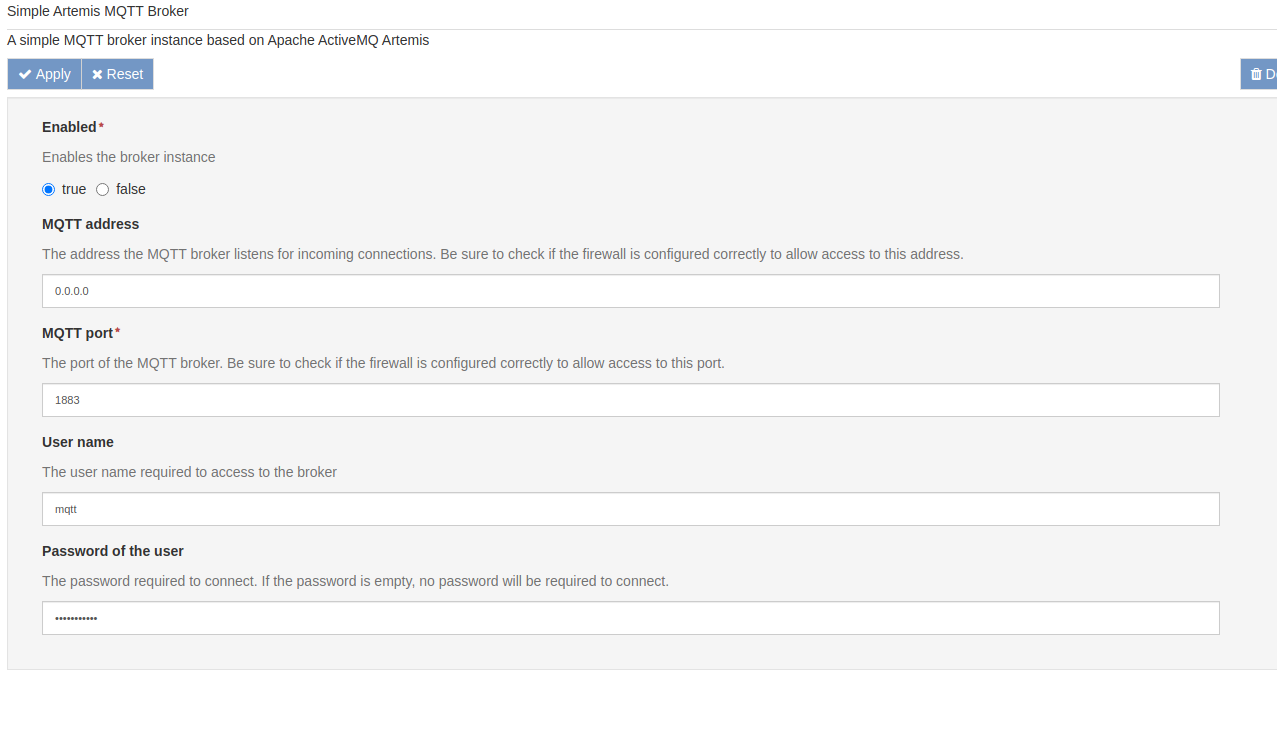Enable the broker instance by choosing true
The height and width of the screenshot is (730, 1277).
(48, 189)
